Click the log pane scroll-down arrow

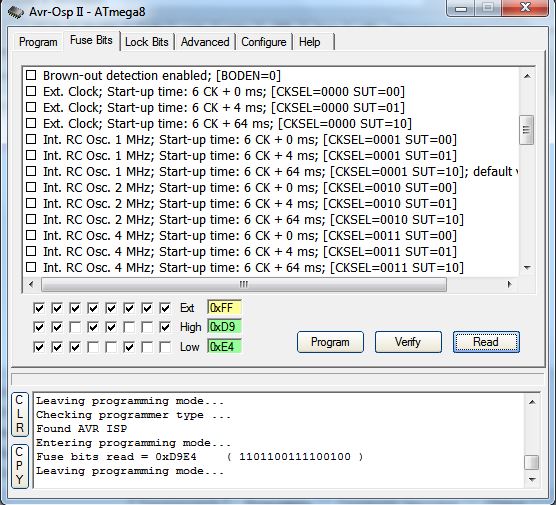coord(532,479)
